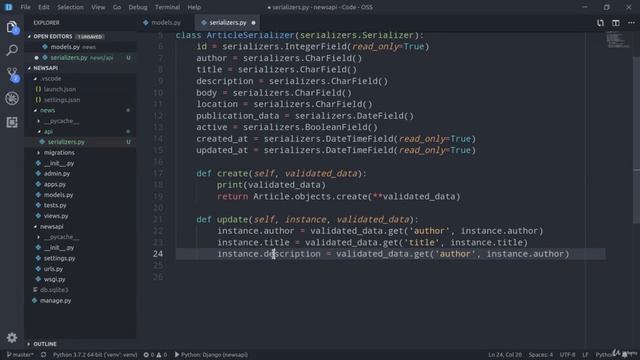Select serializers.py in Open Editors list
This screenshot has width=640, height=360.
(80, 58)
